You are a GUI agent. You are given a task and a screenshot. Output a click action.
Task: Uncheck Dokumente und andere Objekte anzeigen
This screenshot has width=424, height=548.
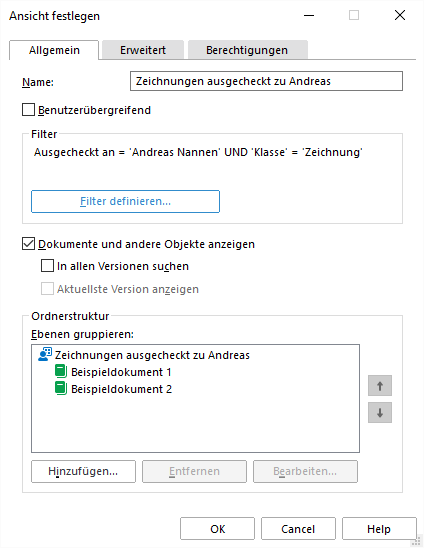point(28,244)
